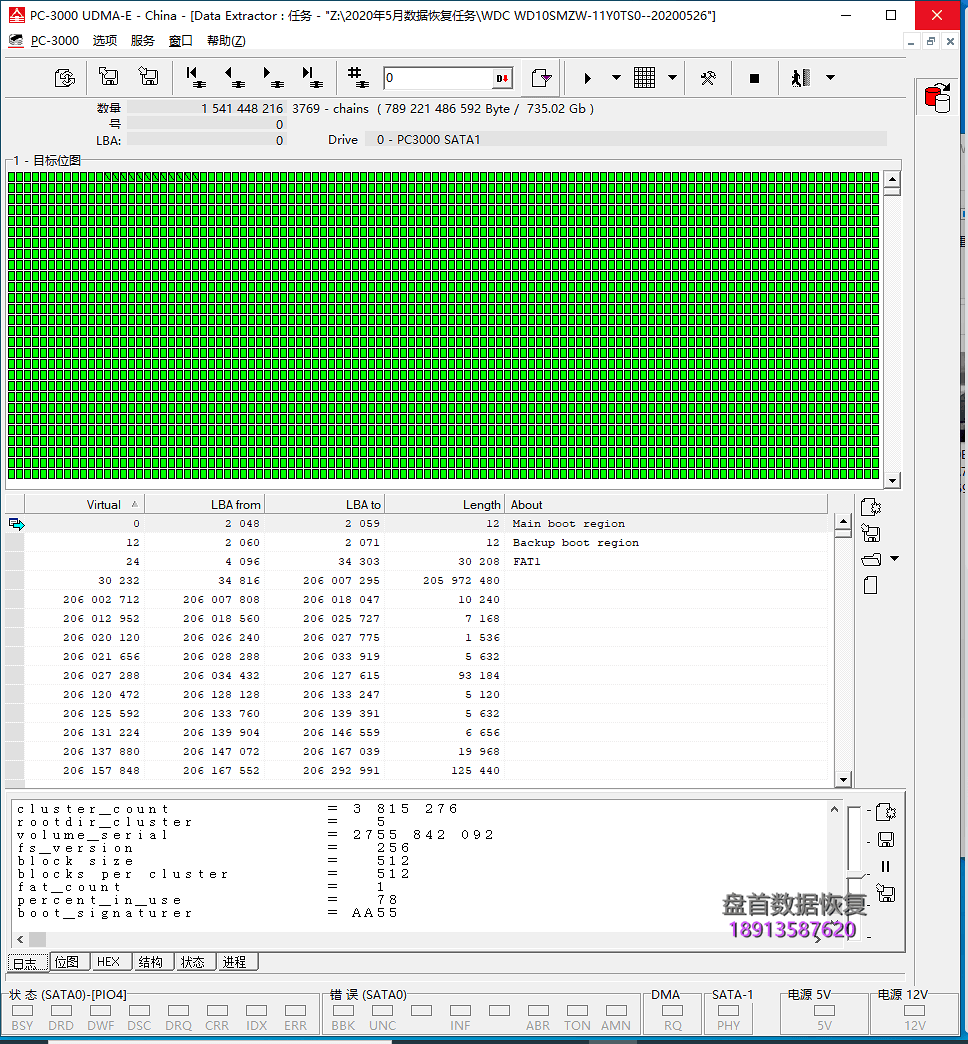Pause logging with the pause icon
Viewport: 968px width, 1044px height.
[885, 866]
